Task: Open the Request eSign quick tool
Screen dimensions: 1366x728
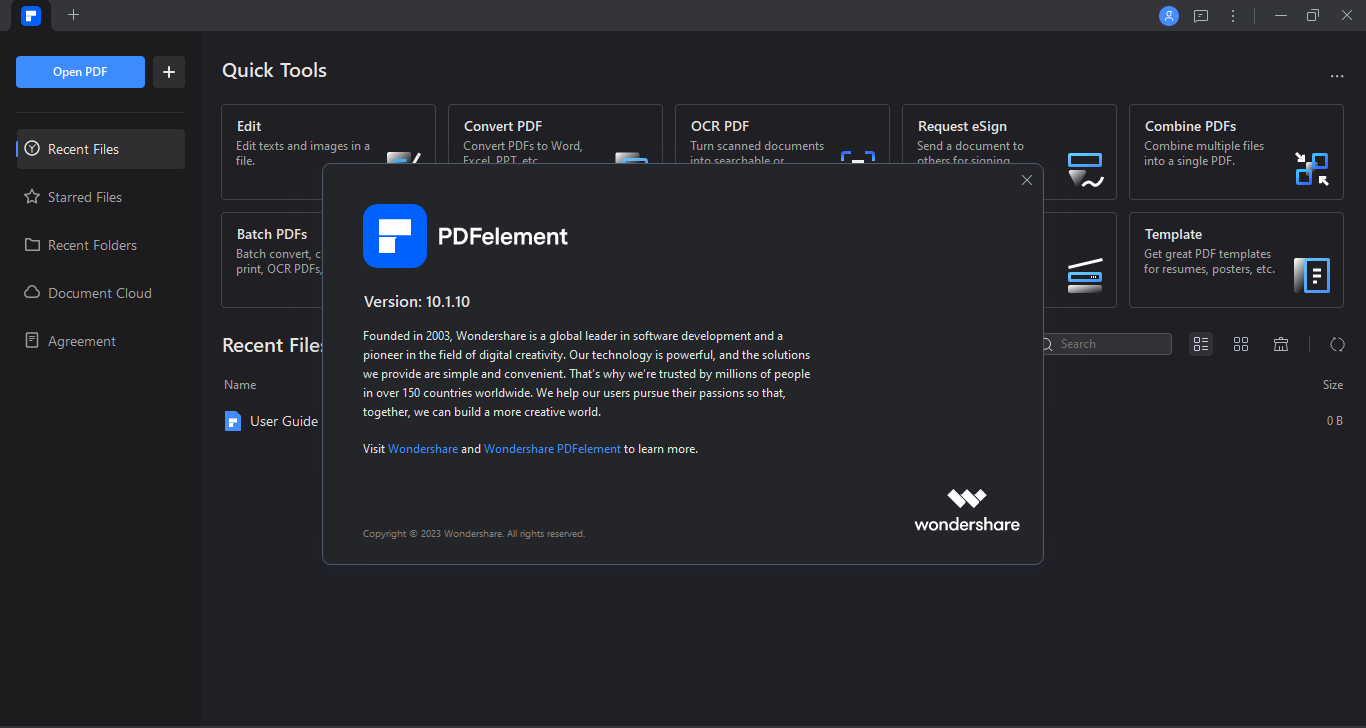Action: click(1009, 152)
